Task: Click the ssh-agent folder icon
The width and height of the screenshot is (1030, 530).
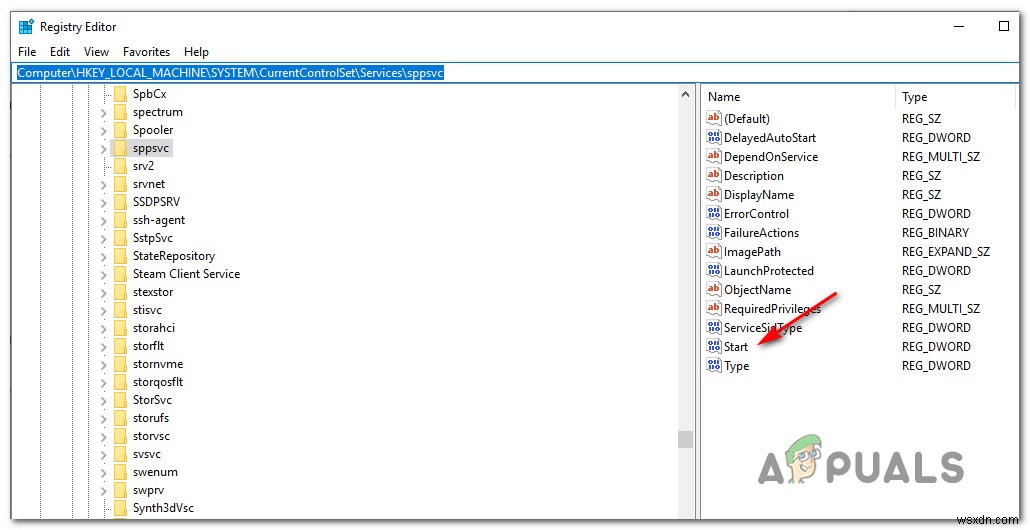Action: (x=120, y=220)
